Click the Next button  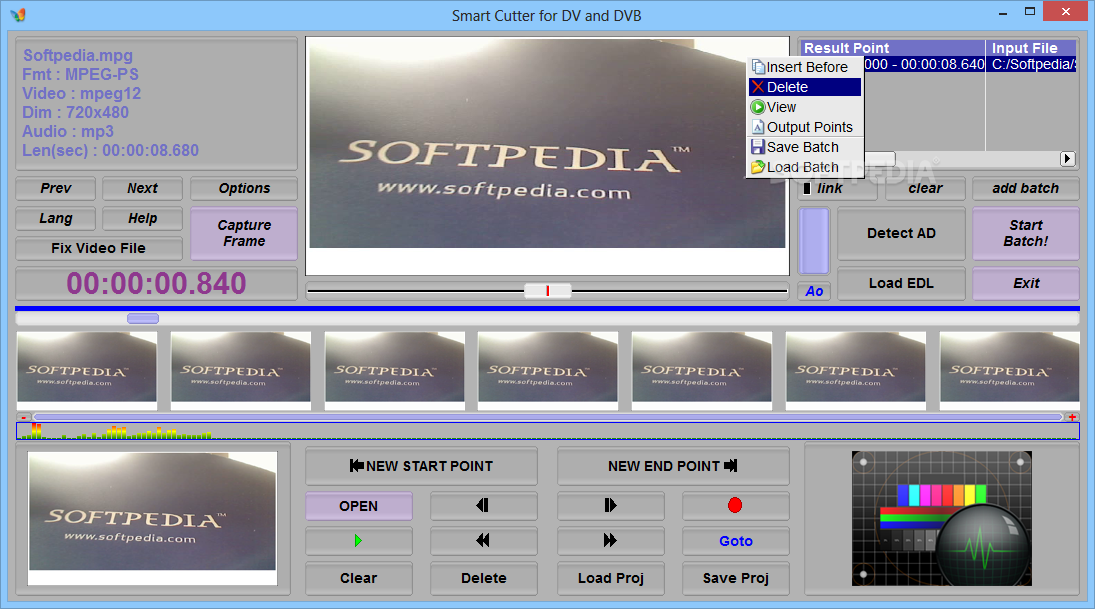tap(142, 189)
